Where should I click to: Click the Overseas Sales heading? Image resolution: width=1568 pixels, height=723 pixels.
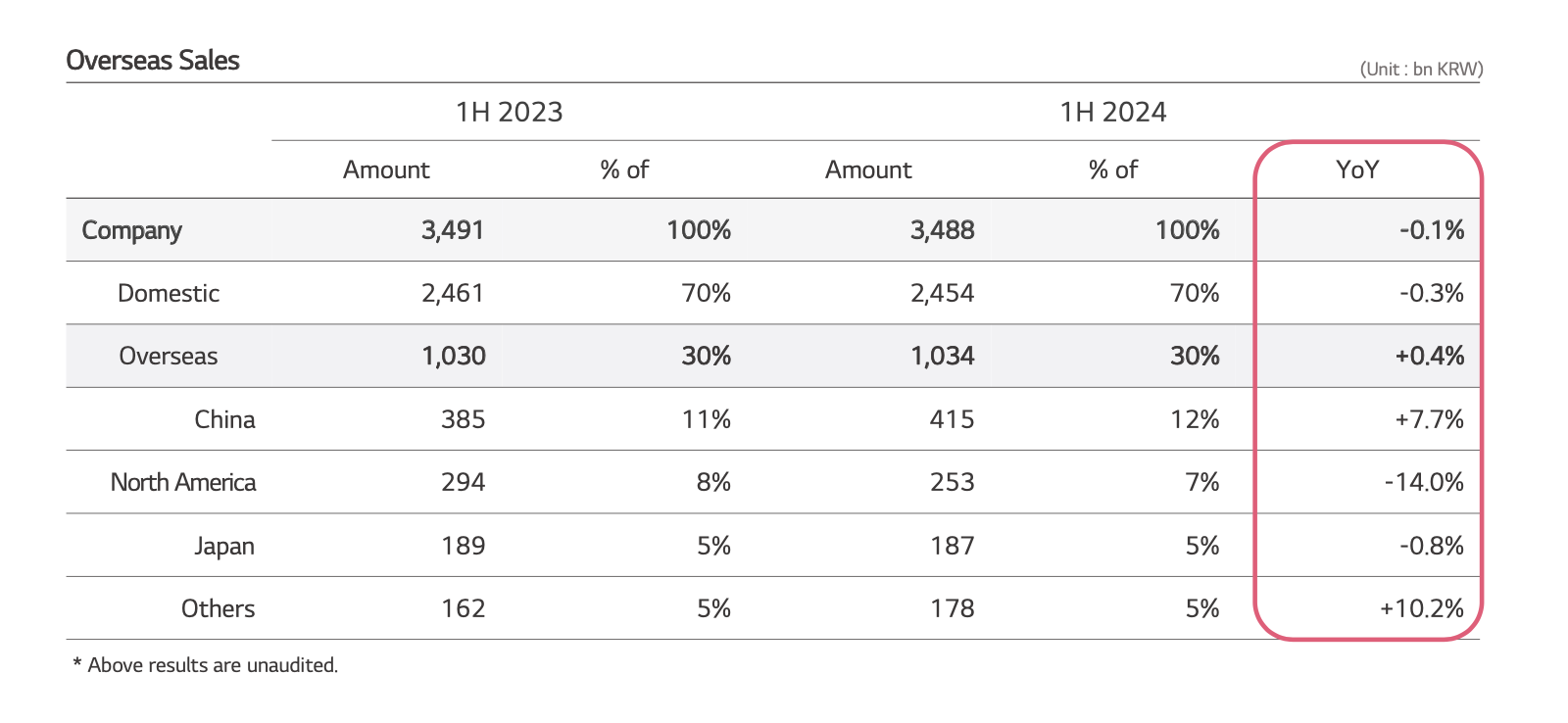pos(153,61)
